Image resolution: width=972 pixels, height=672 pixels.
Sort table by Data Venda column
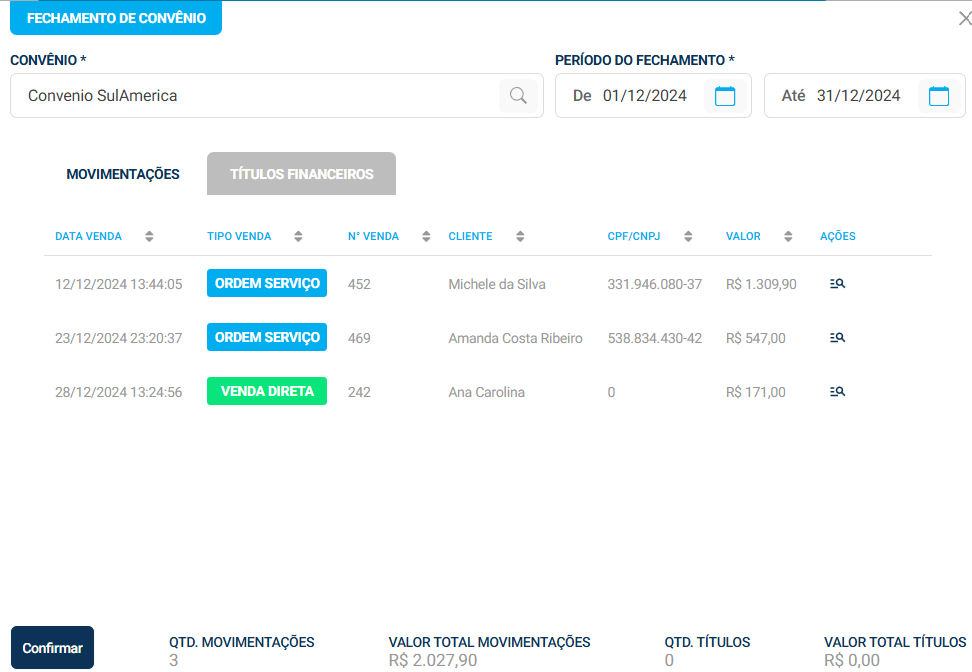tap(149, 237)
